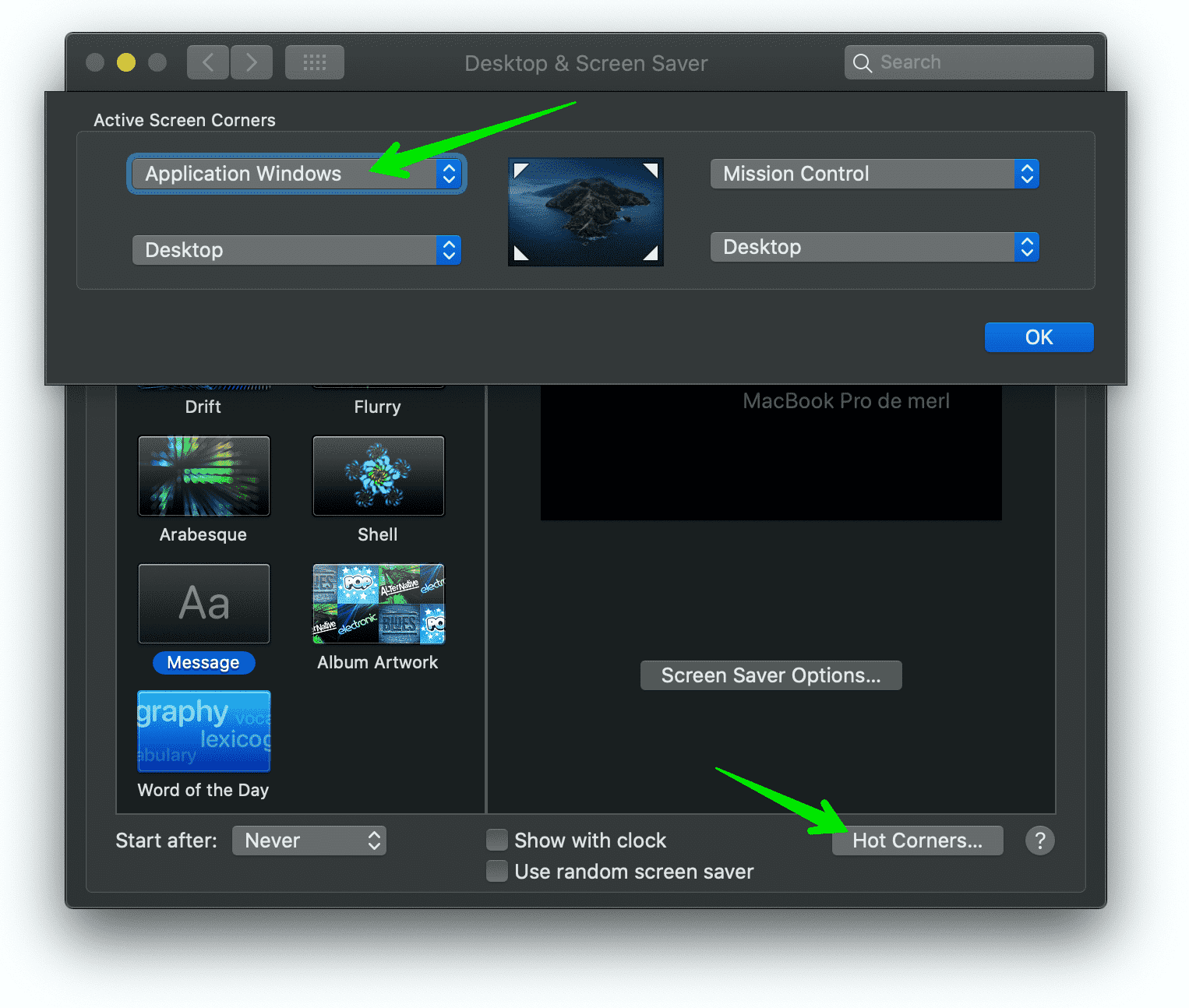Open the Mission Control corner dropdown
Viewport: 1189px width, 1008px height.
(875, 174)
